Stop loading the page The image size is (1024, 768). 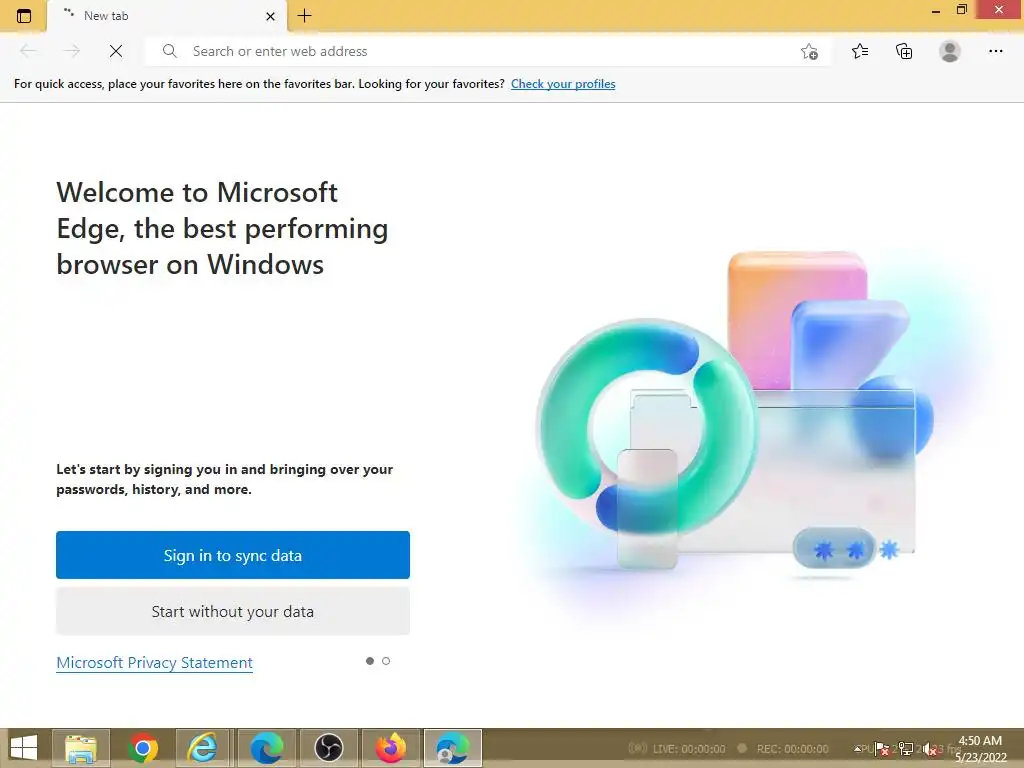[116, 51]
